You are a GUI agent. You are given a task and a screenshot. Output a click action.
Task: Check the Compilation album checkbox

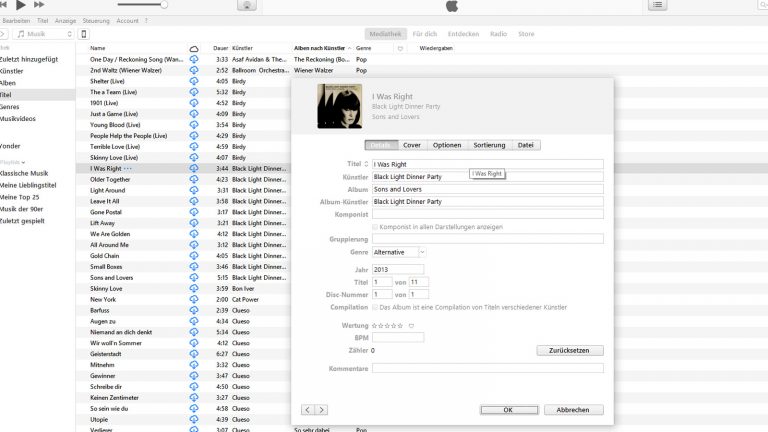click(x=375, y=307)
